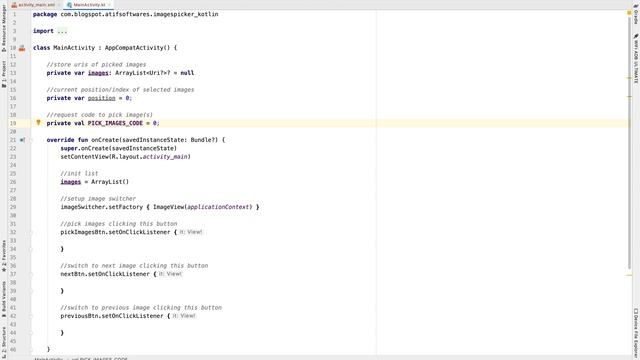Click the fold end marker on line 44
The height and width of the screenshot is (360, 640).
[31, 333]
